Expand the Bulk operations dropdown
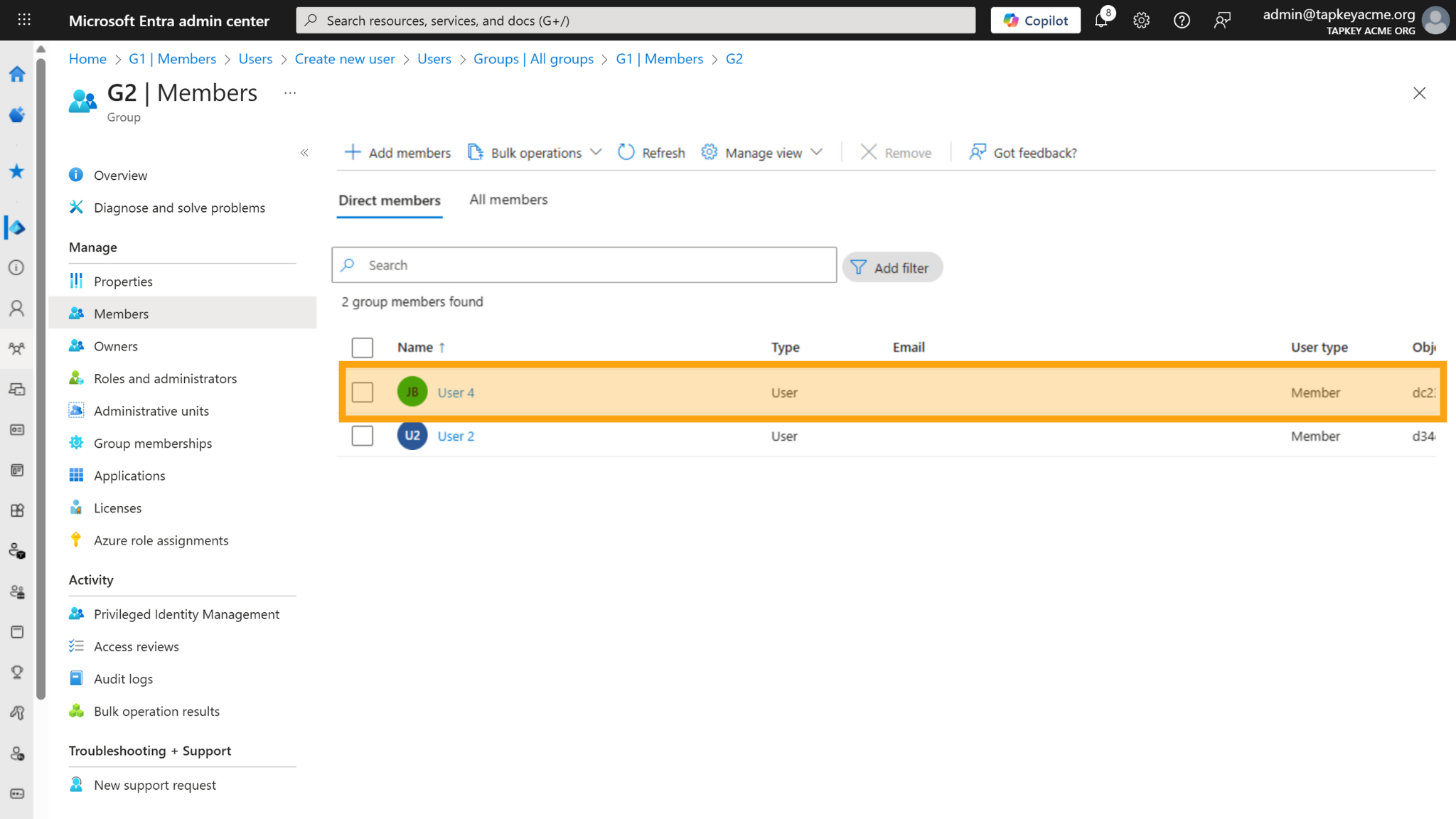 [x=535, y=152]
